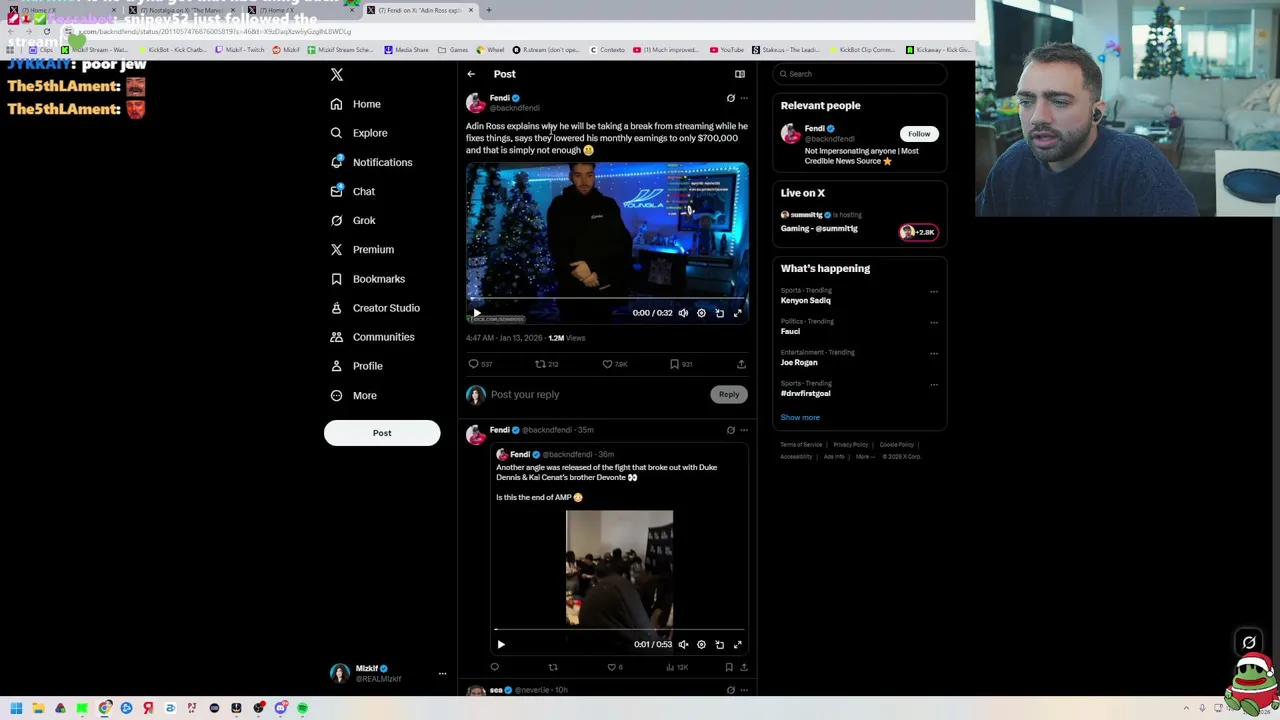Open Chat in the sidebar
This screenshot has width=1280, height=720.
point(353,191)
